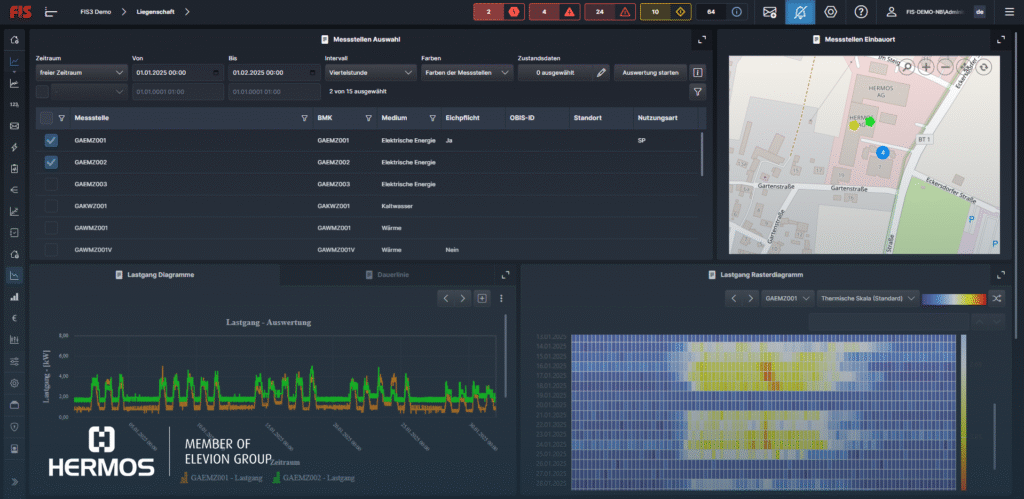1024x499 pixels.
Task: Maximize the Lastgang Rasterdiagramm panel
Action: 1002,275
